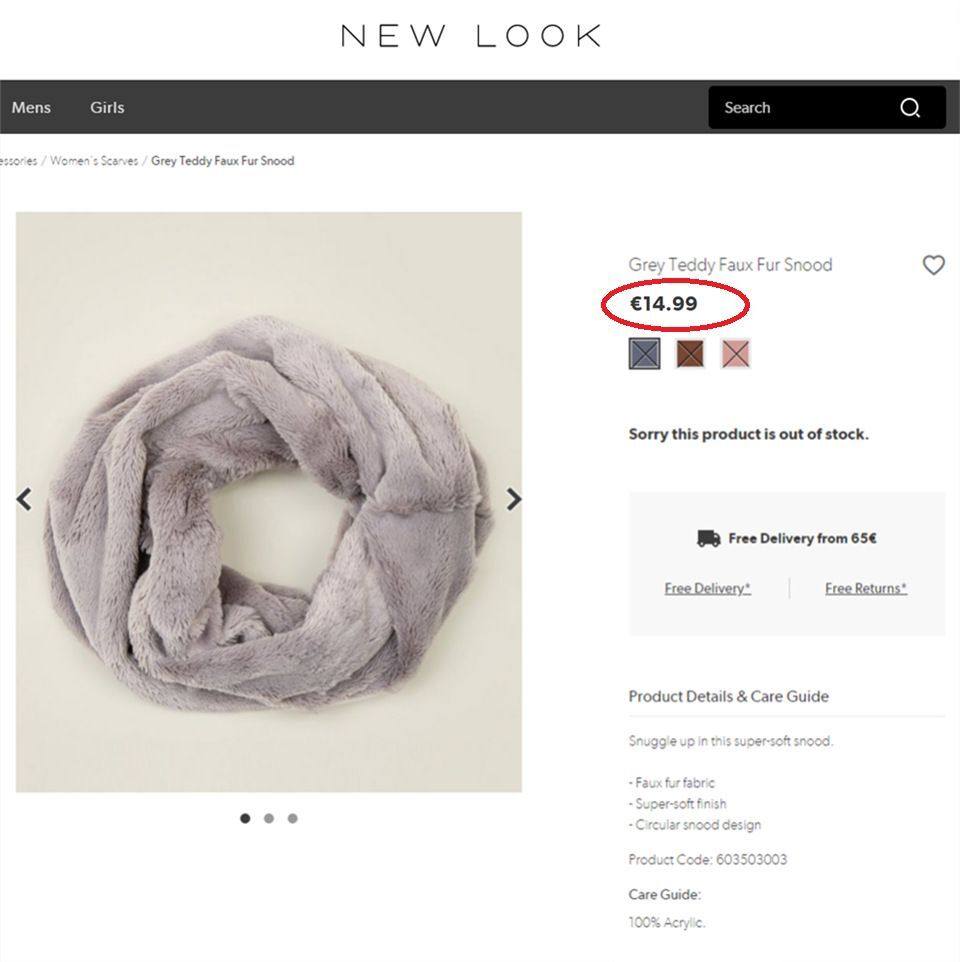
Task: Choose the pink colour swatch
Action: [x=735, y=353]
